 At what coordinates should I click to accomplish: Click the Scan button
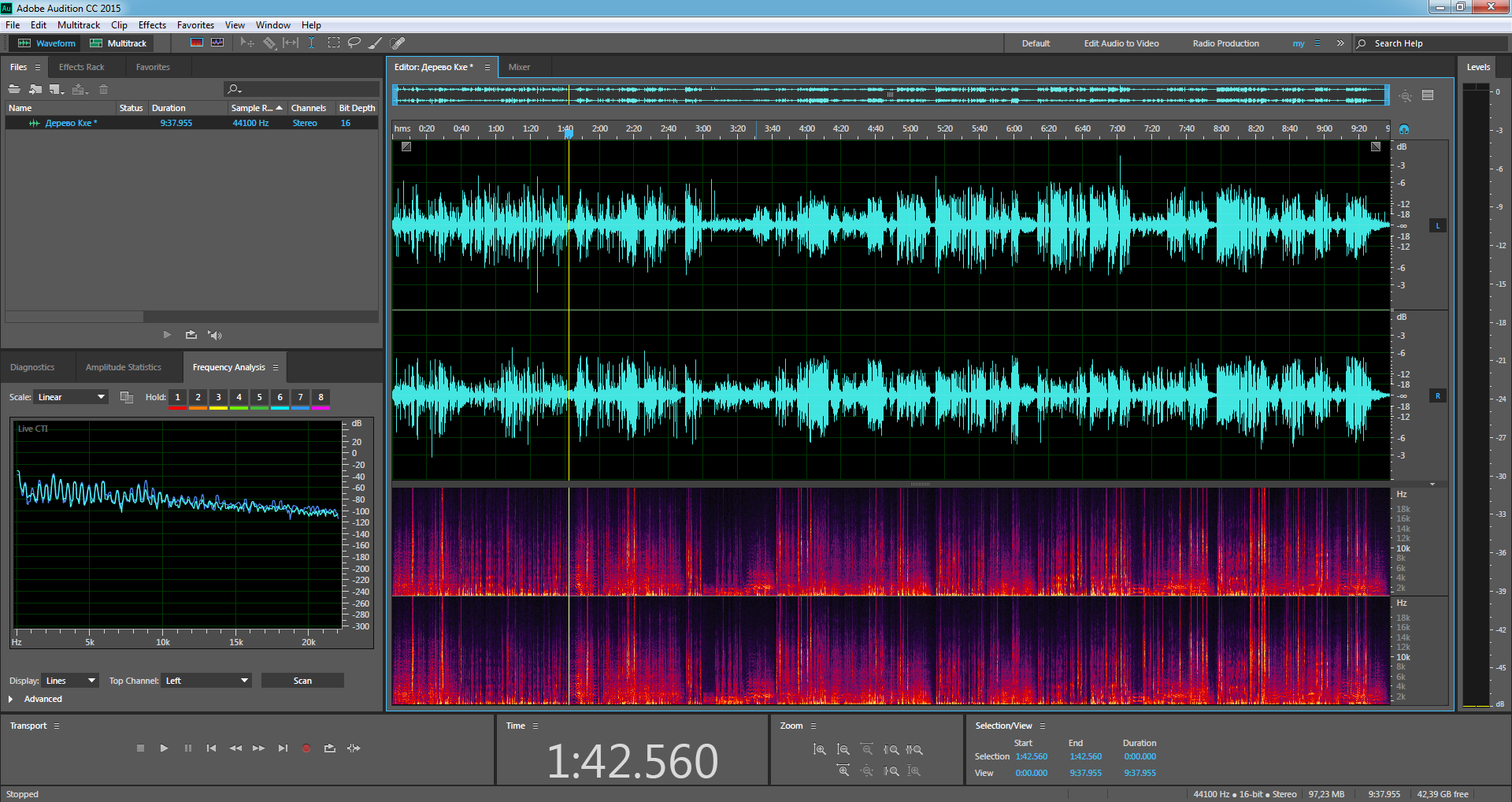click(302, 681)
